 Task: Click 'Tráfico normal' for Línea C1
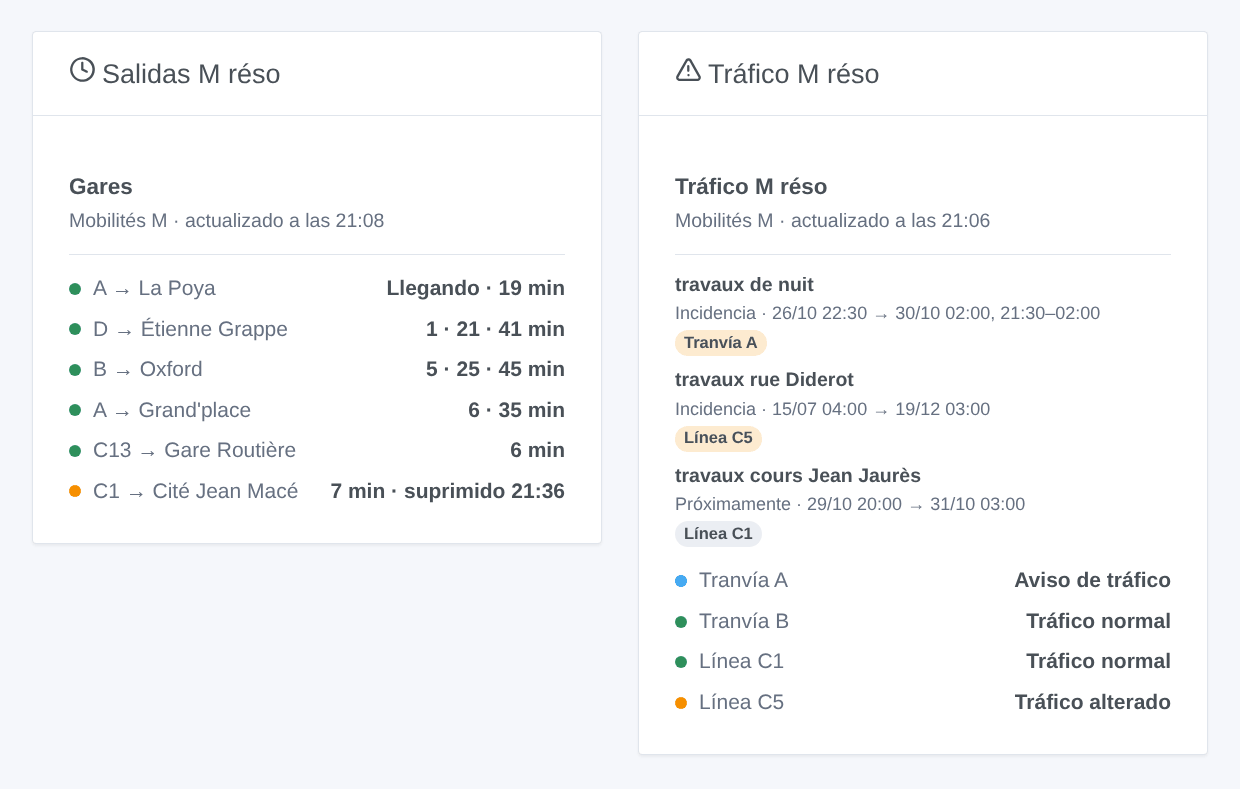click(x=1098, y=662)
